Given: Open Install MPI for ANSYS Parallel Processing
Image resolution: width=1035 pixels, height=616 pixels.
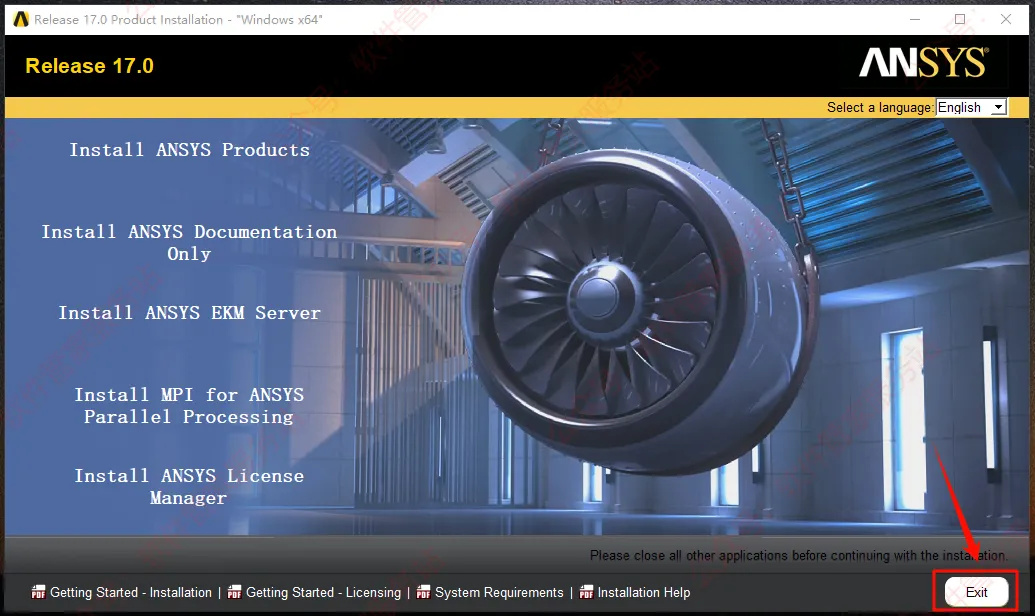Looking at the screenshot, I should [189, 405].
